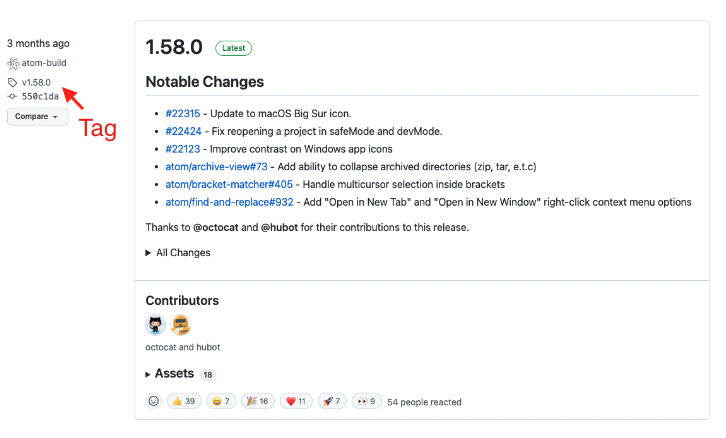This screenshot has height=438, width=726.
Task: Toggle the laughing face reaction
Action: coord(222,401)
